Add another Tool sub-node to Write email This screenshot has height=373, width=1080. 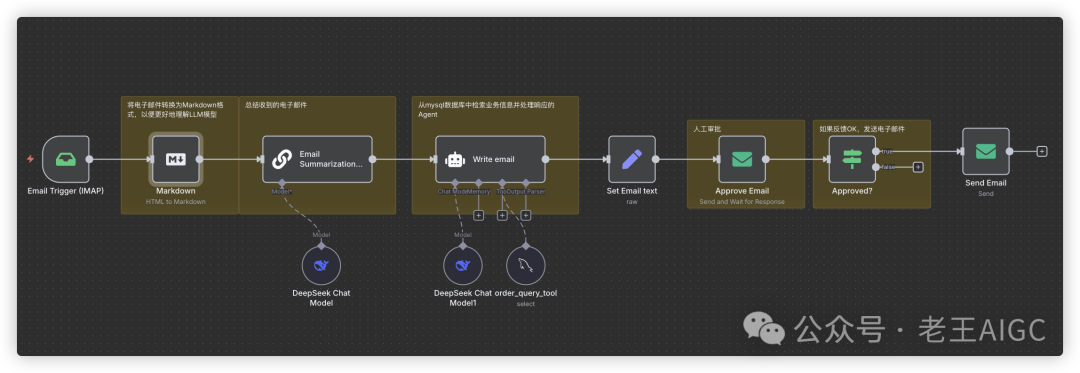[x=502, y=215]
